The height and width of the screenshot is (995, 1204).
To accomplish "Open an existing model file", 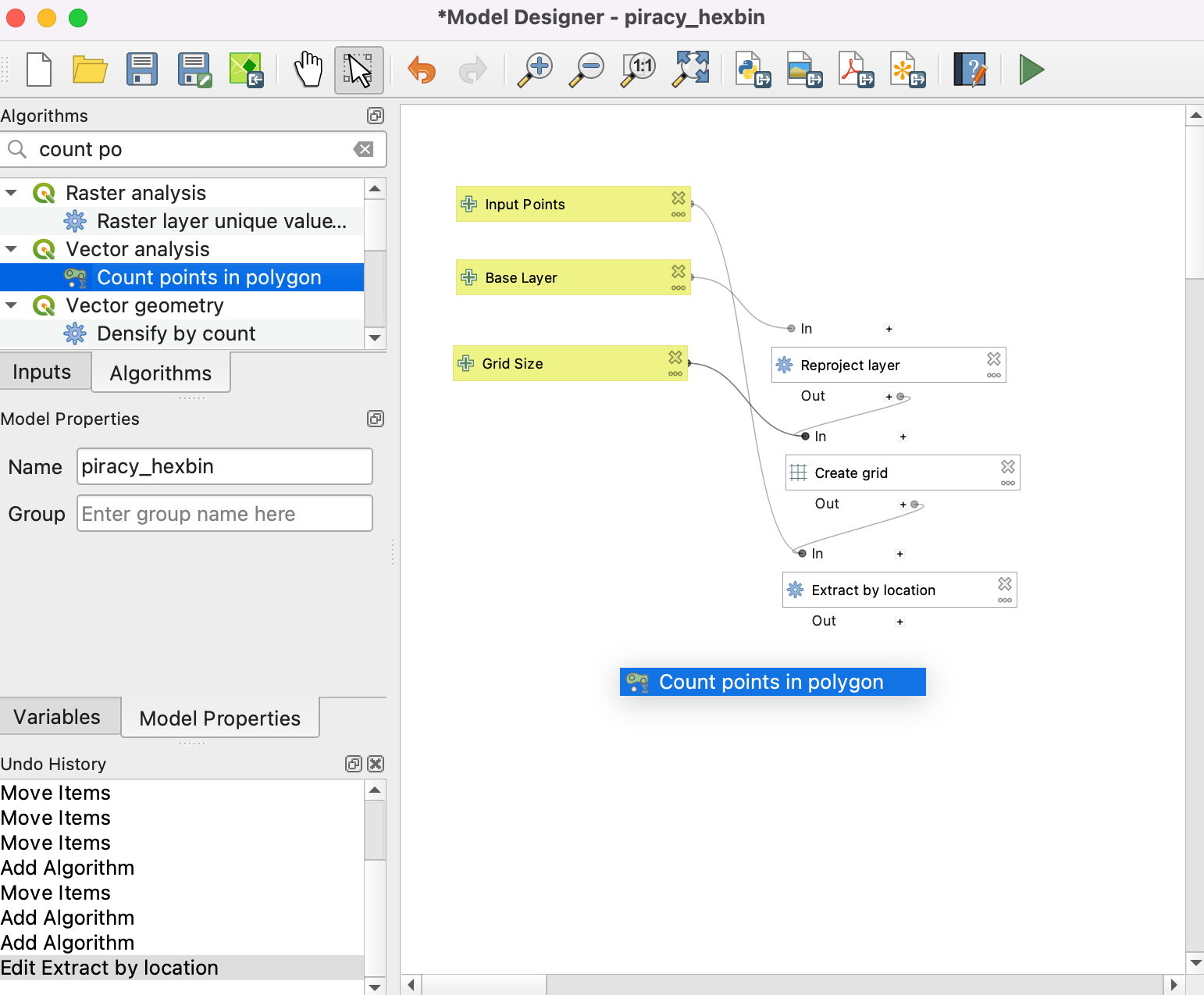I will point(90,70).
